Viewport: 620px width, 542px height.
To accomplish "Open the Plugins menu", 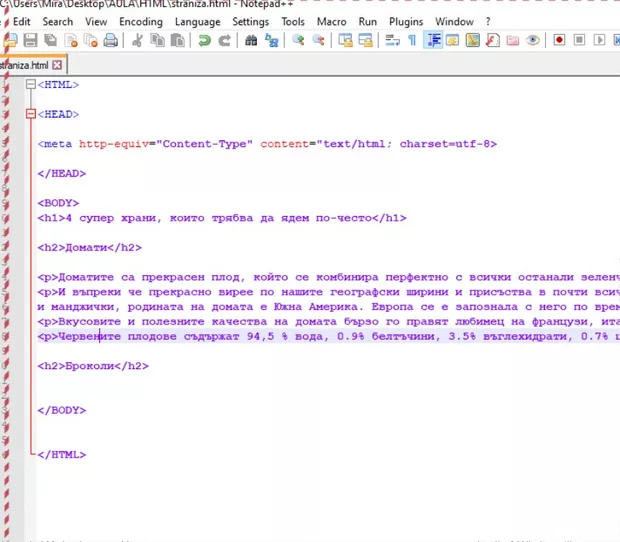I will click(405, 21).
